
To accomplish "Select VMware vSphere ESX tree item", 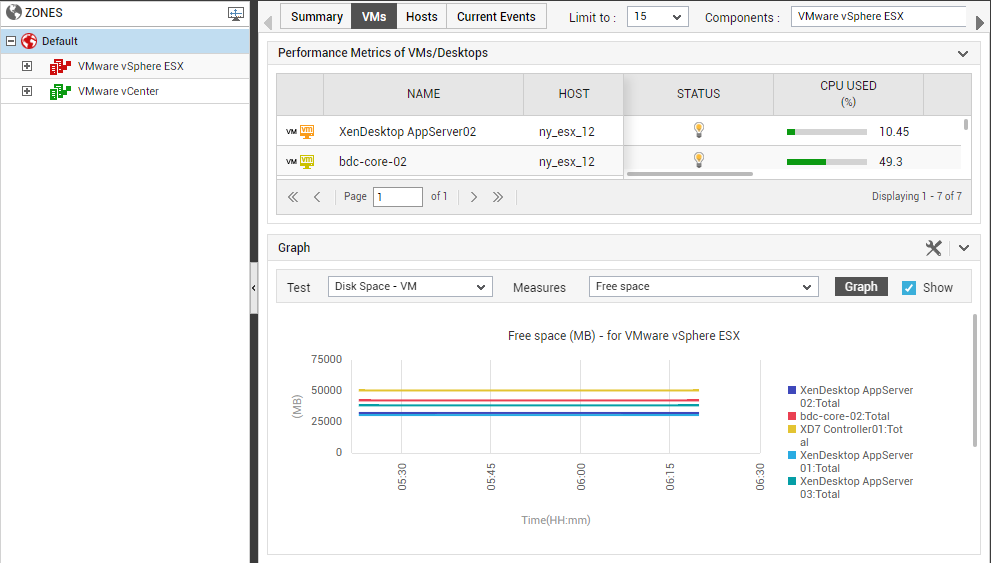I will click(130, 66).
